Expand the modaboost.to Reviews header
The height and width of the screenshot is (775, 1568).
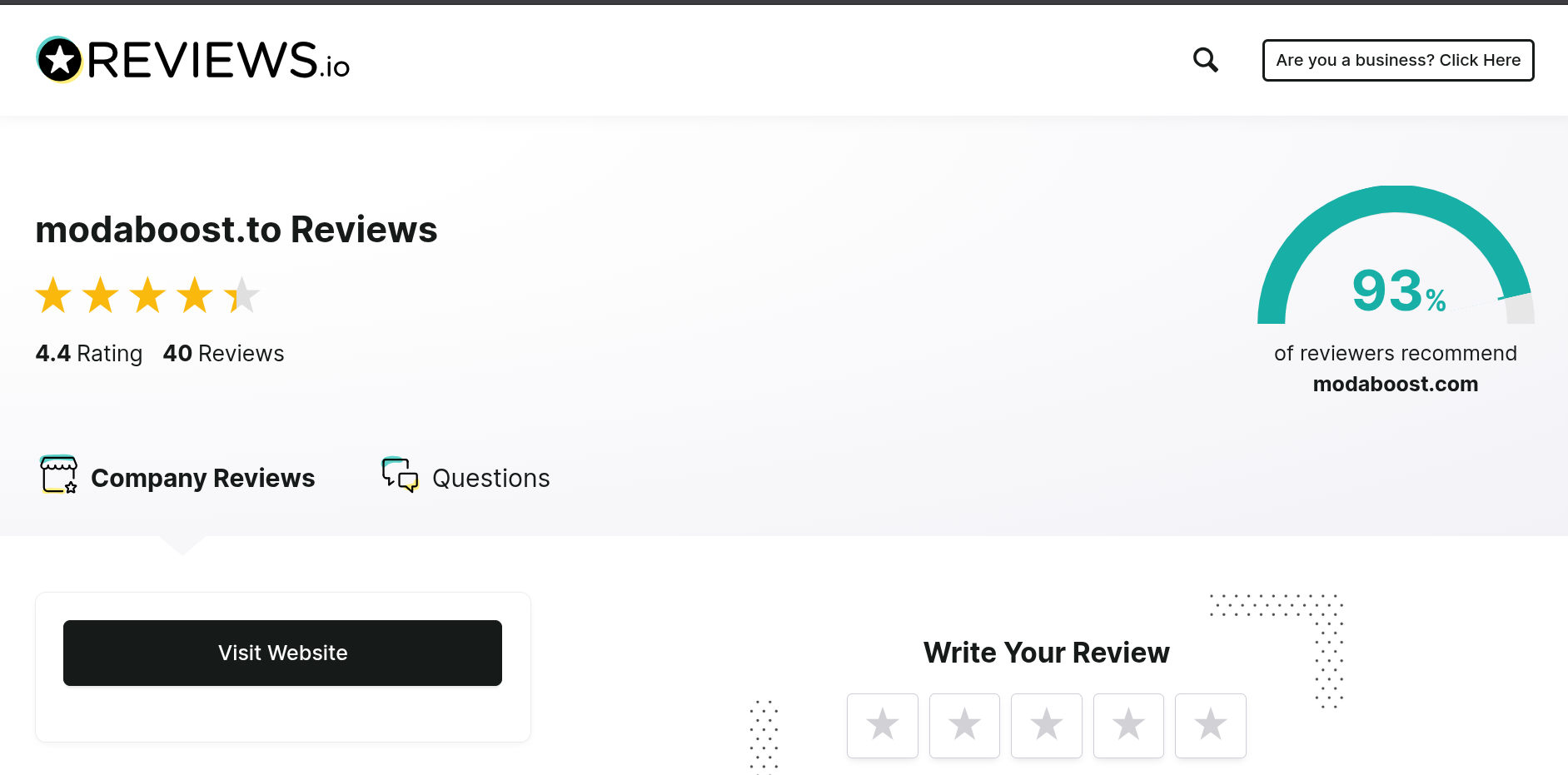pyautogui.click(x=236, y=229)
